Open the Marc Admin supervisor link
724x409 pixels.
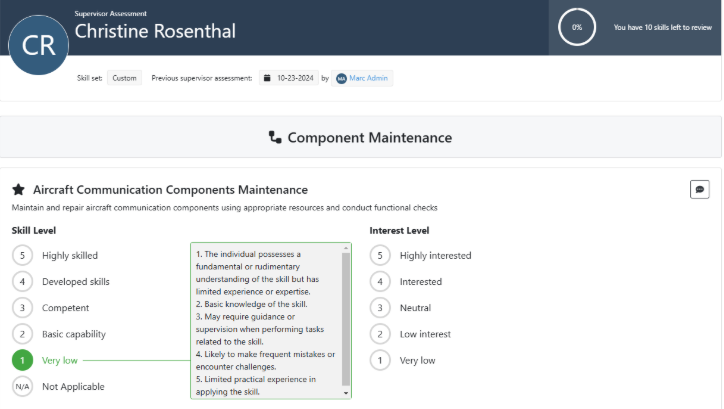coord(370,78)
